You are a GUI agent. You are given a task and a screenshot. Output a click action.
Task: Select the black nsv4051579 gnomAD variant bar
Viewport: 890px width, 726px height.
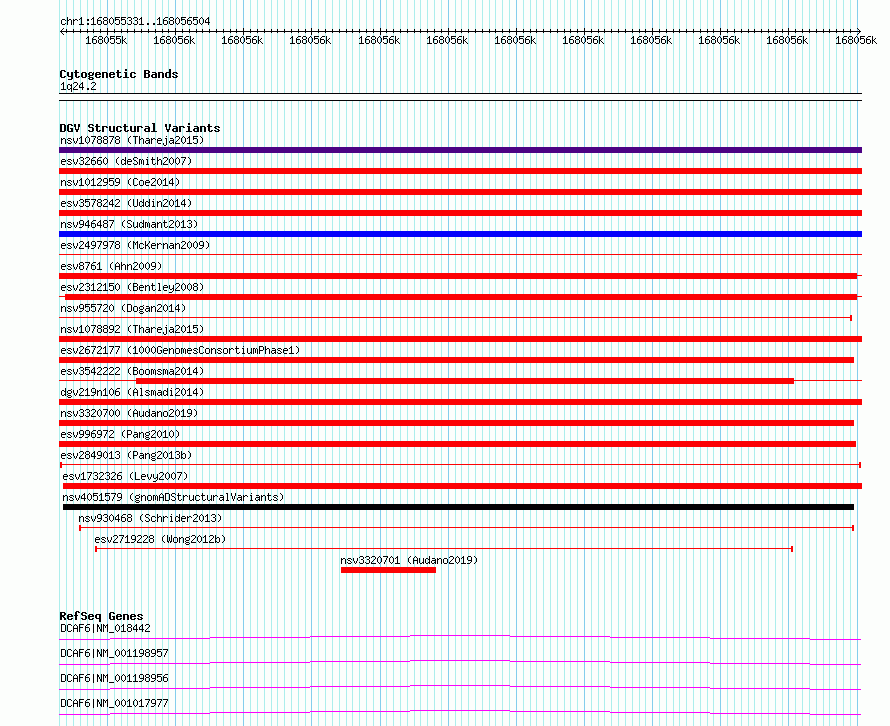tap(458, 507)
